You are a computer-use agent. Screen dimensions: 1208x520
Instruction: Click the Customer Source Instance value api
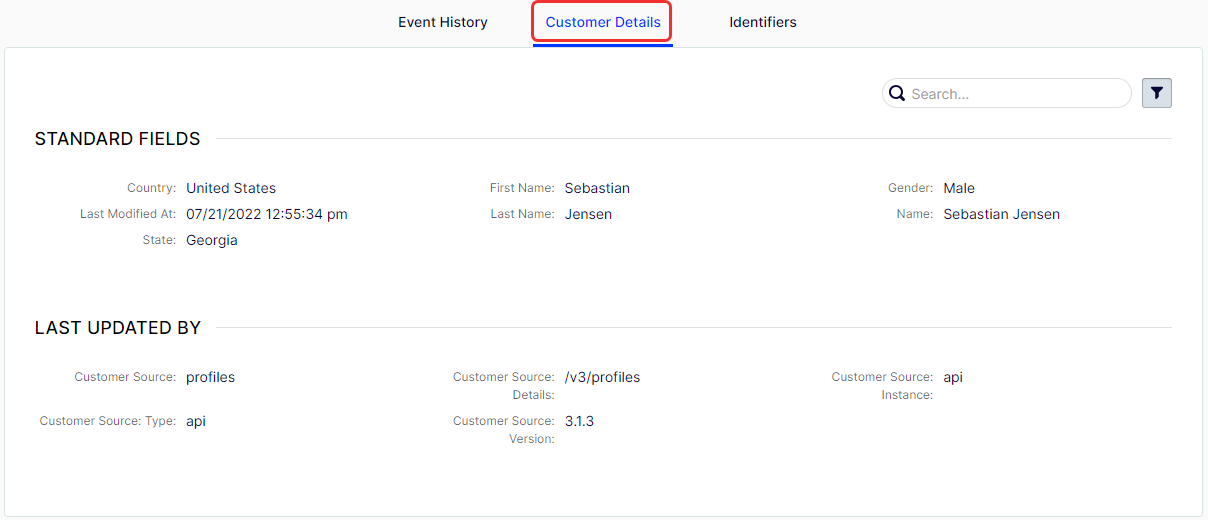tap(953, 377)
